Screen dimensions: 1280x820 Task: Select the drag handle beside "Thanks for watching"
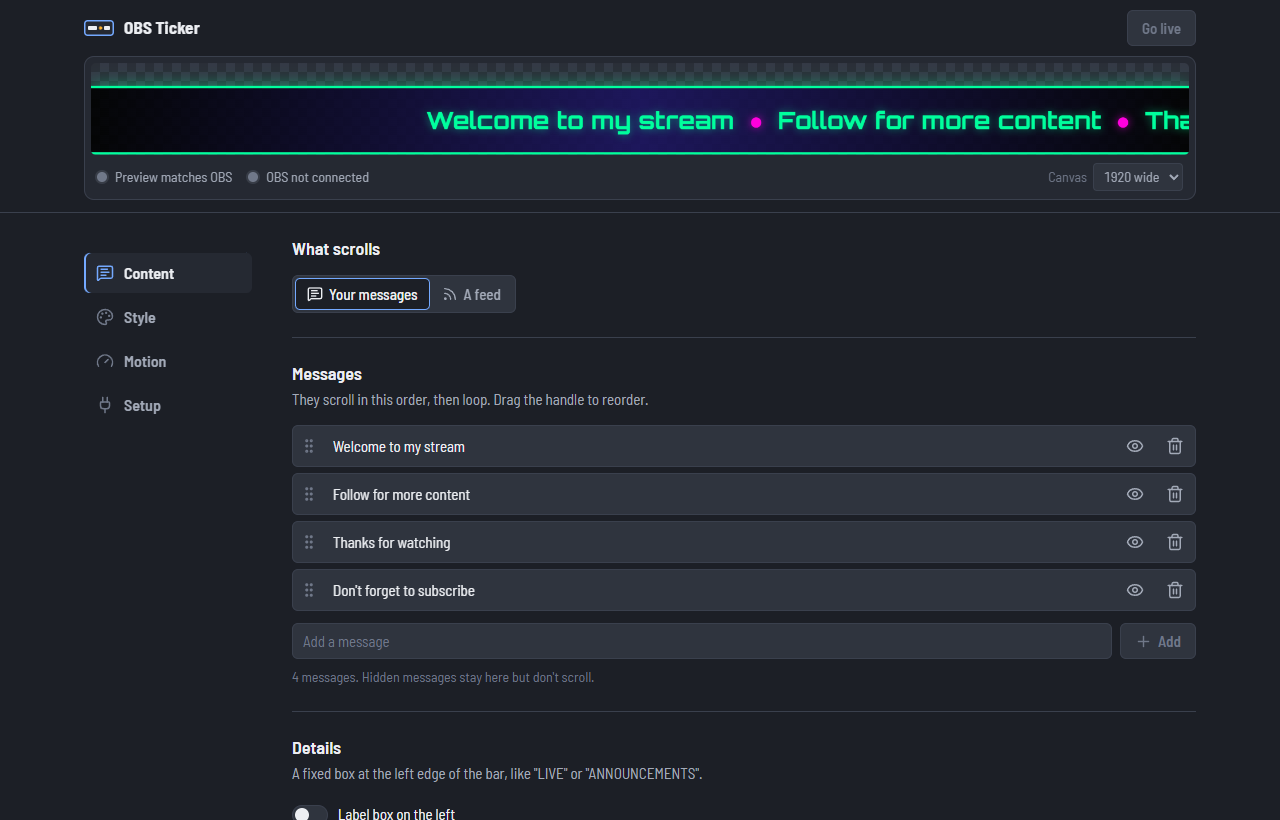tap(309, 542)
